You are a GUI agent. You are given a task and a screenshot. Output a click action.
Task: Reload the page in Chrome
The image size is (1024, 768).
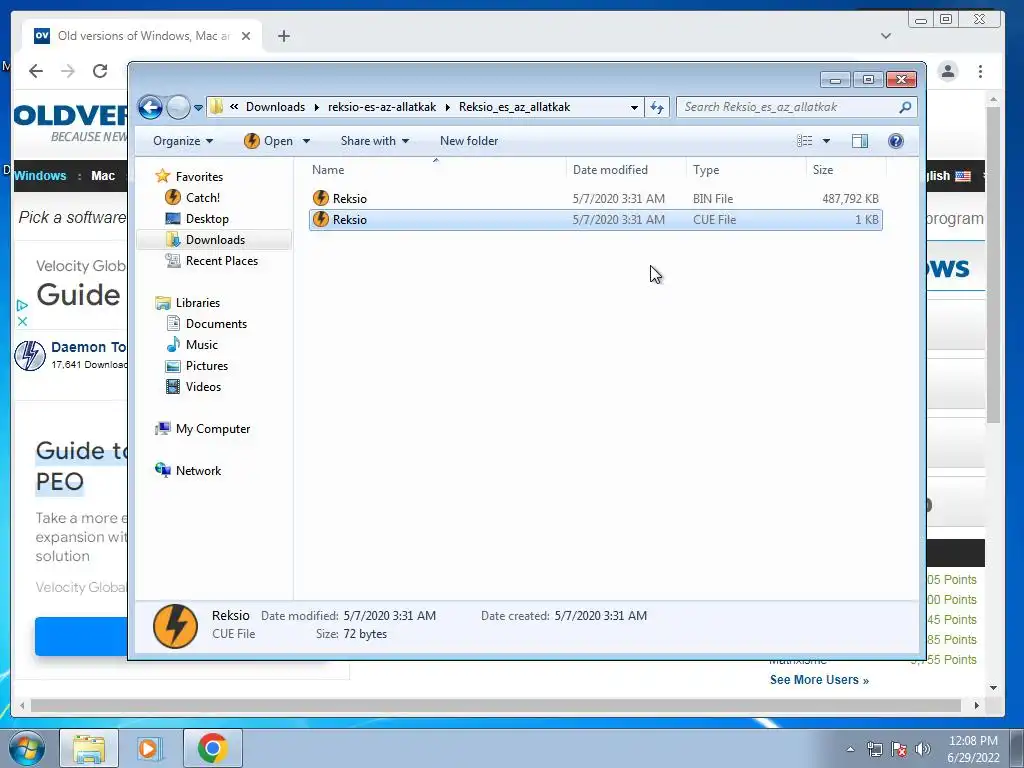(x=100, y=71)
